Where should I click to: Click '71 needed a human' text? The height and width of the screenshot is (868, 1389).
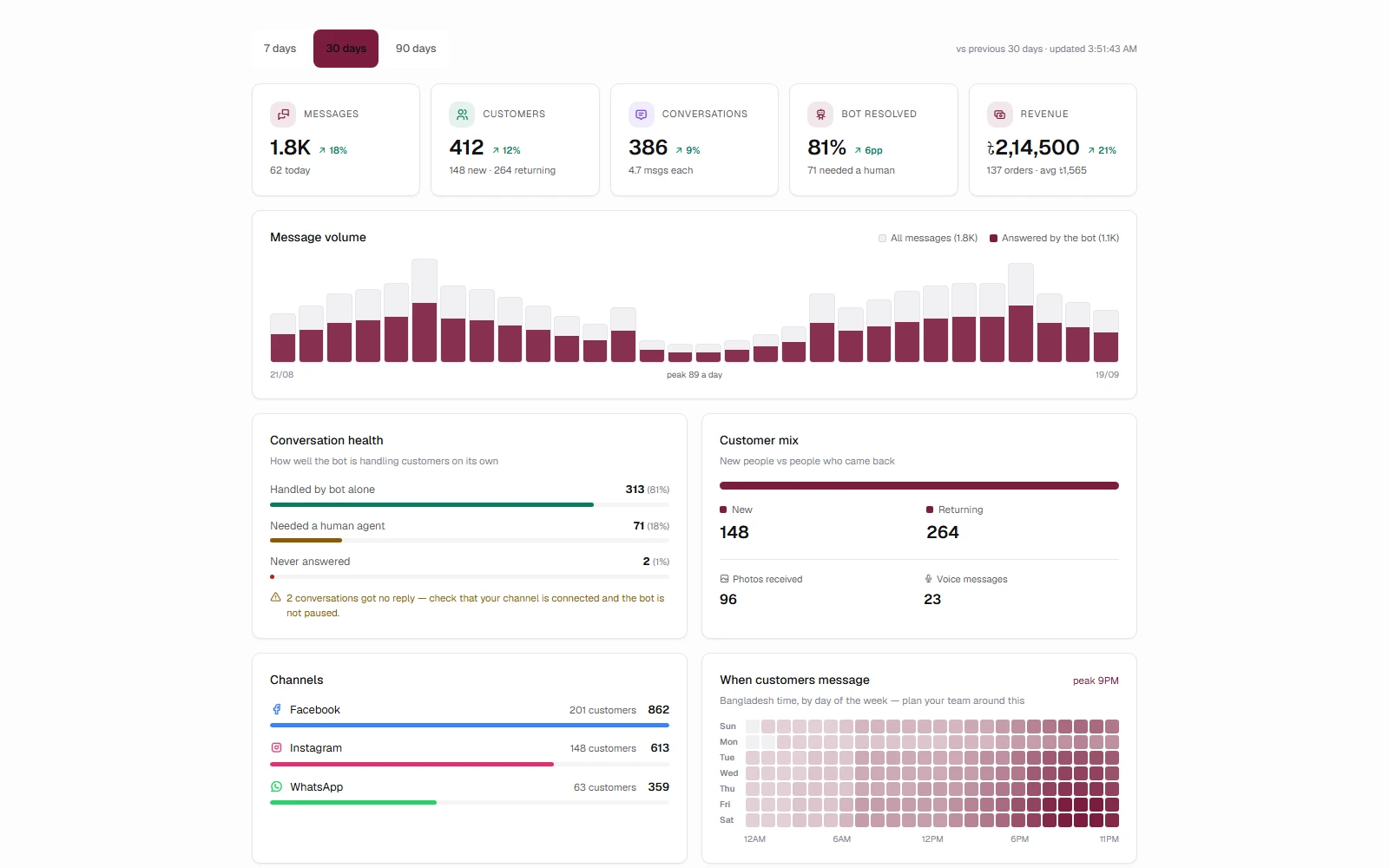point(851,170)
